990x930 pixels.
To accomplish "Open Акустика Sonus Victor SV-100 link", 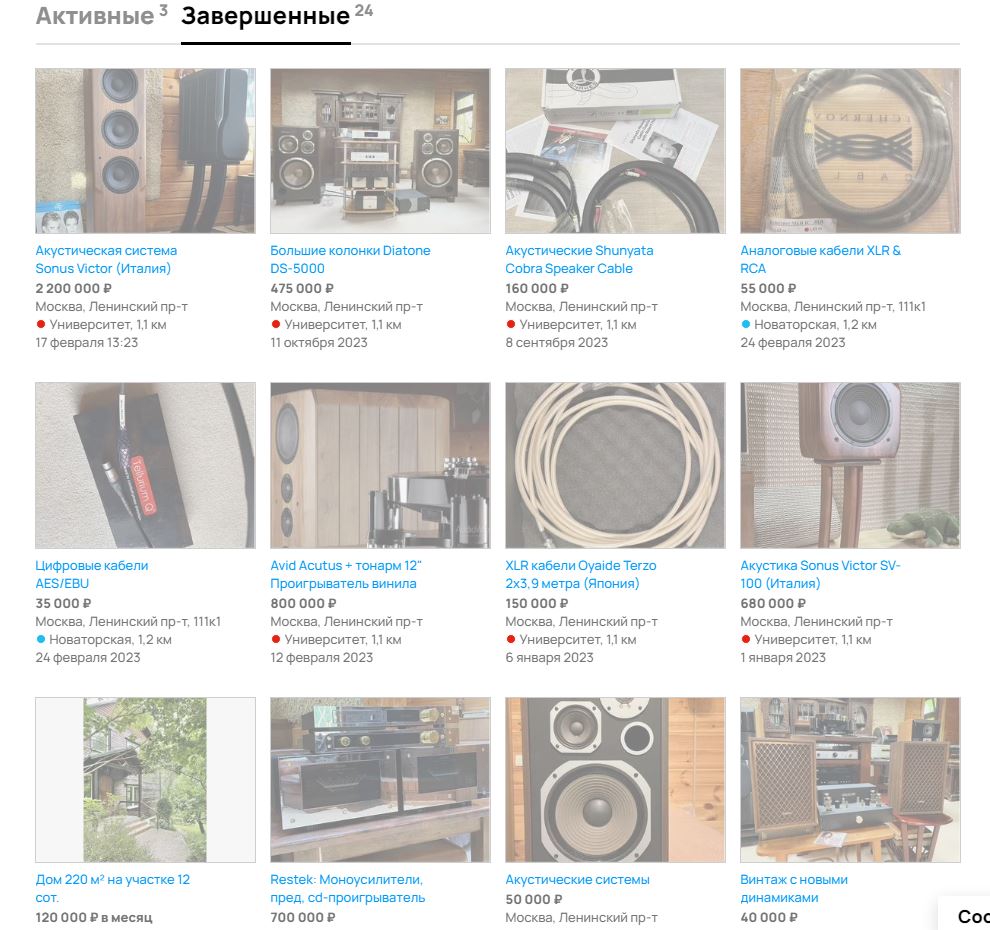I will [820, 575].
